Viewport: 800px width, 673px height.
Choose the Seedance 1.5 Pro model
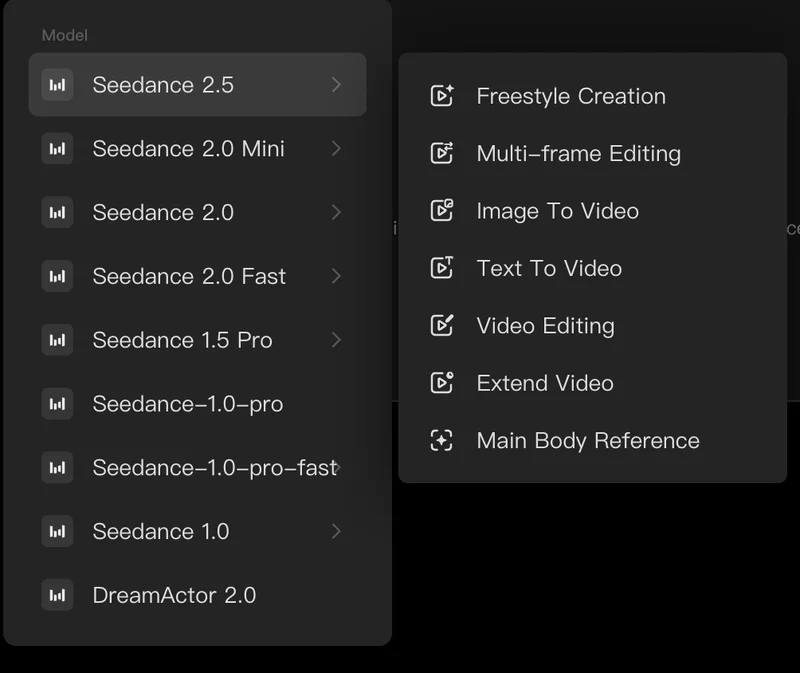(197, 340)
